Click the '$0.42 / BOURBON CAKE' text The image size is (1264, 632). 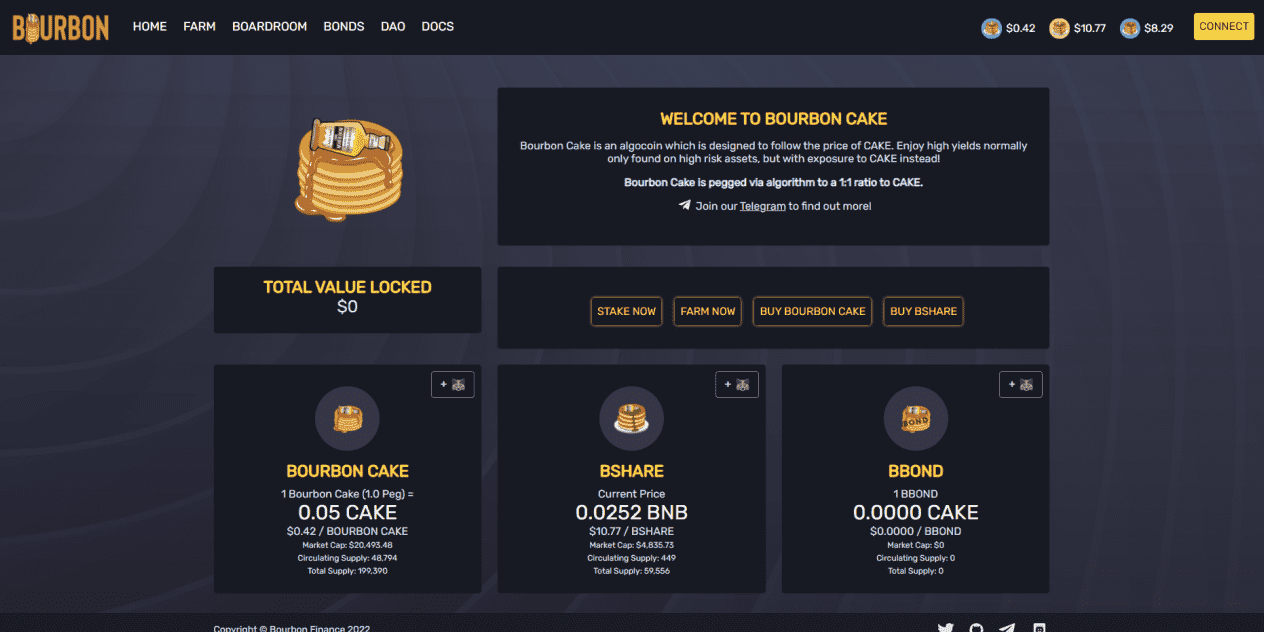tap(347, 531)
